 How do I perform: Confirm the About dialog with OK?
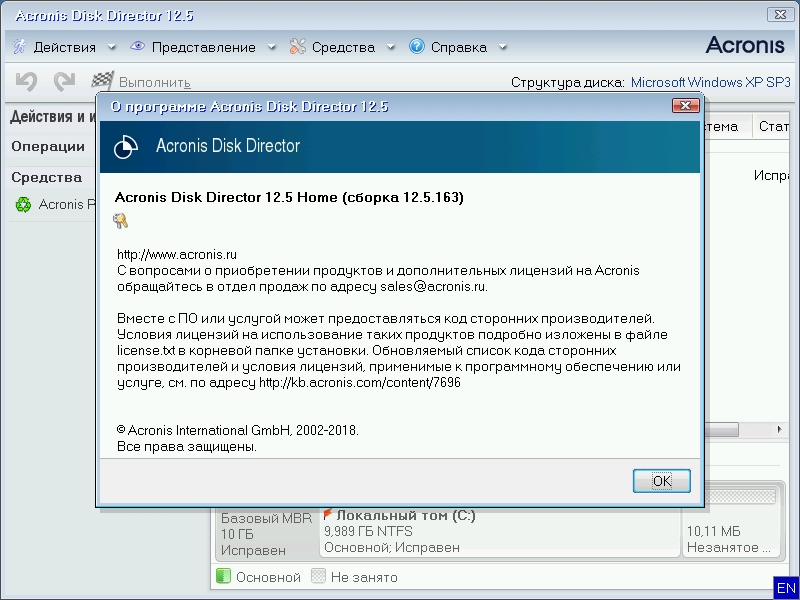pos(662,481)
